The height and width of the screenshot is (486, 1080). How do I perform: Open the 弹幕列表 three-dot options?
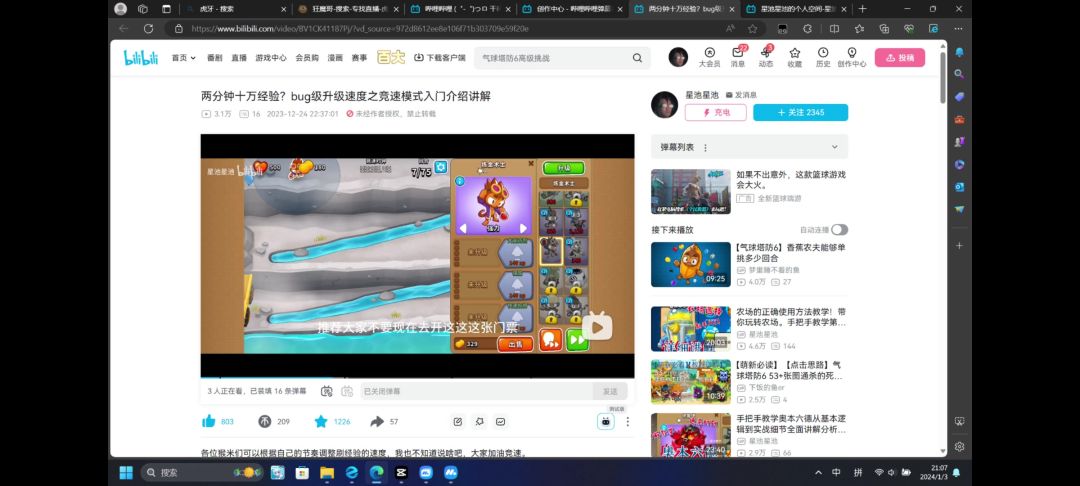point(705,147)
